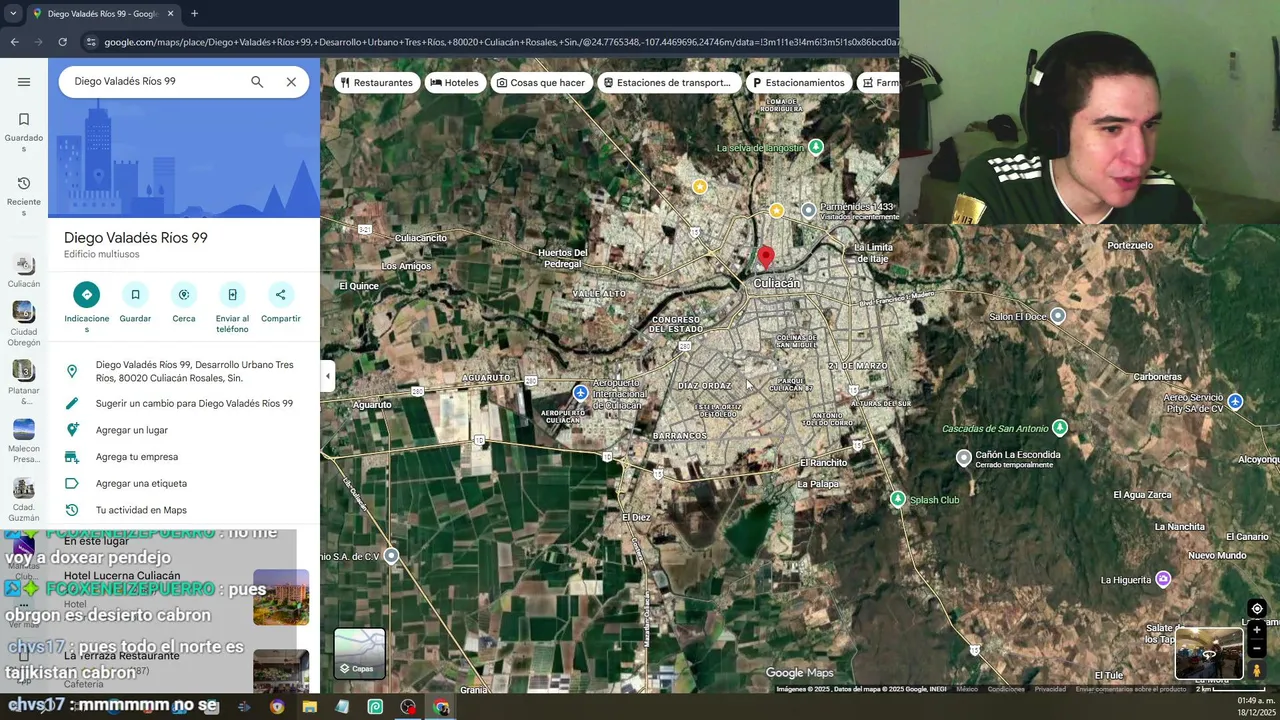Open Tu actividad en Maps
Image resolution: width=1280 pixels, height=720 pixels.
pyautogui.click(x=184, y=510)
